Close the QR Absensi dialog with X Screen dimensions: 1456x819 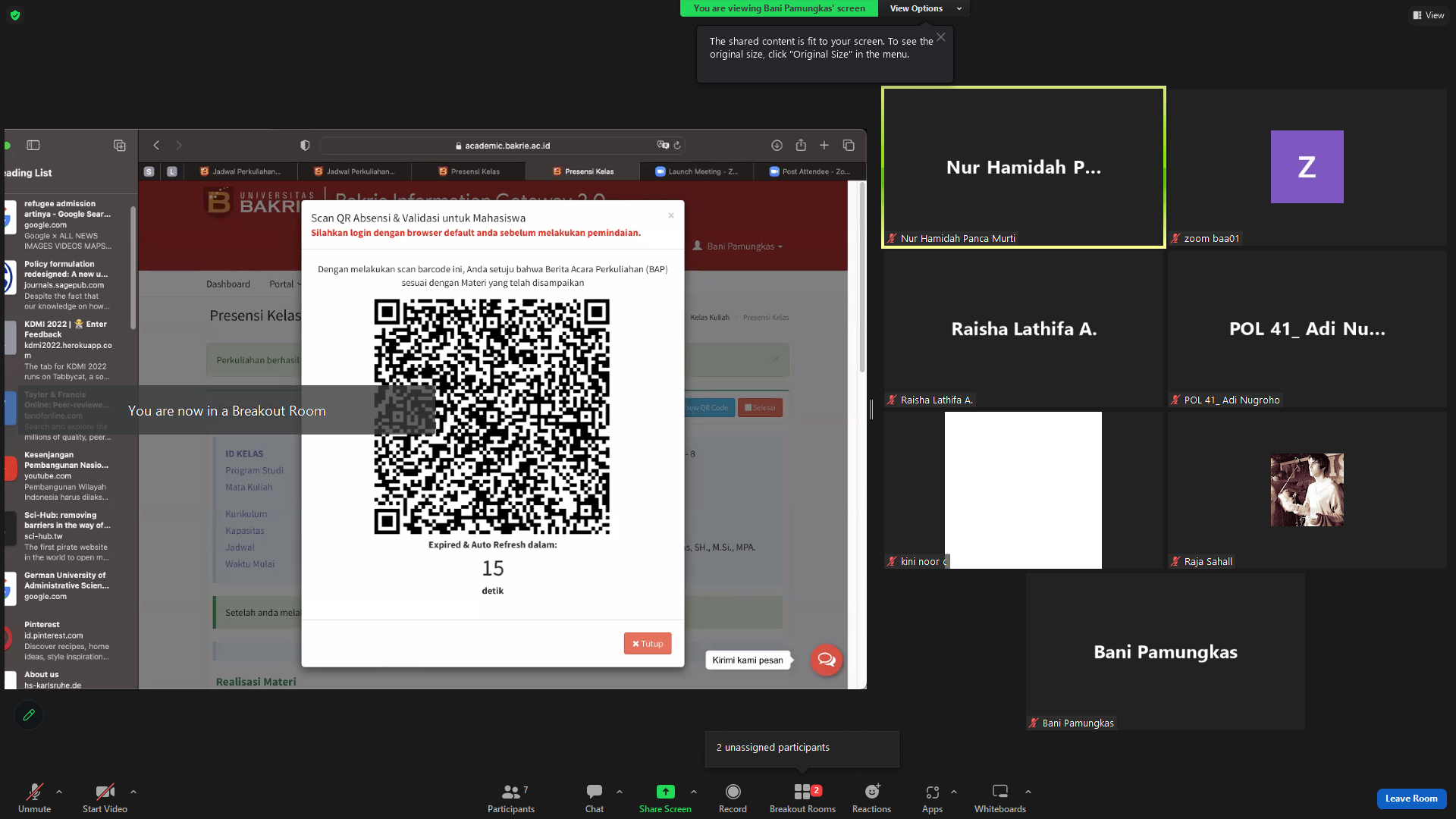[x=671, y=215]
